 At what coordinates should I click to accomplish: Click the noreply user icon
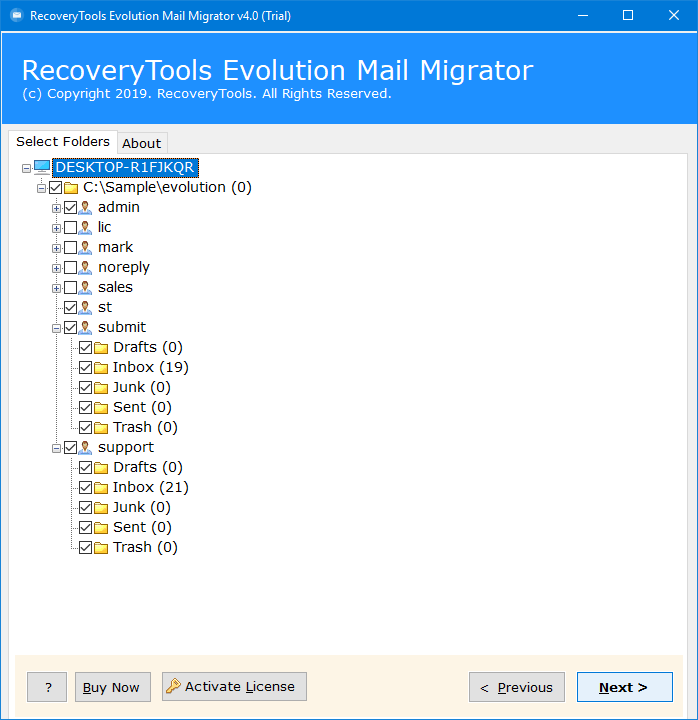(x=85, y=268)
